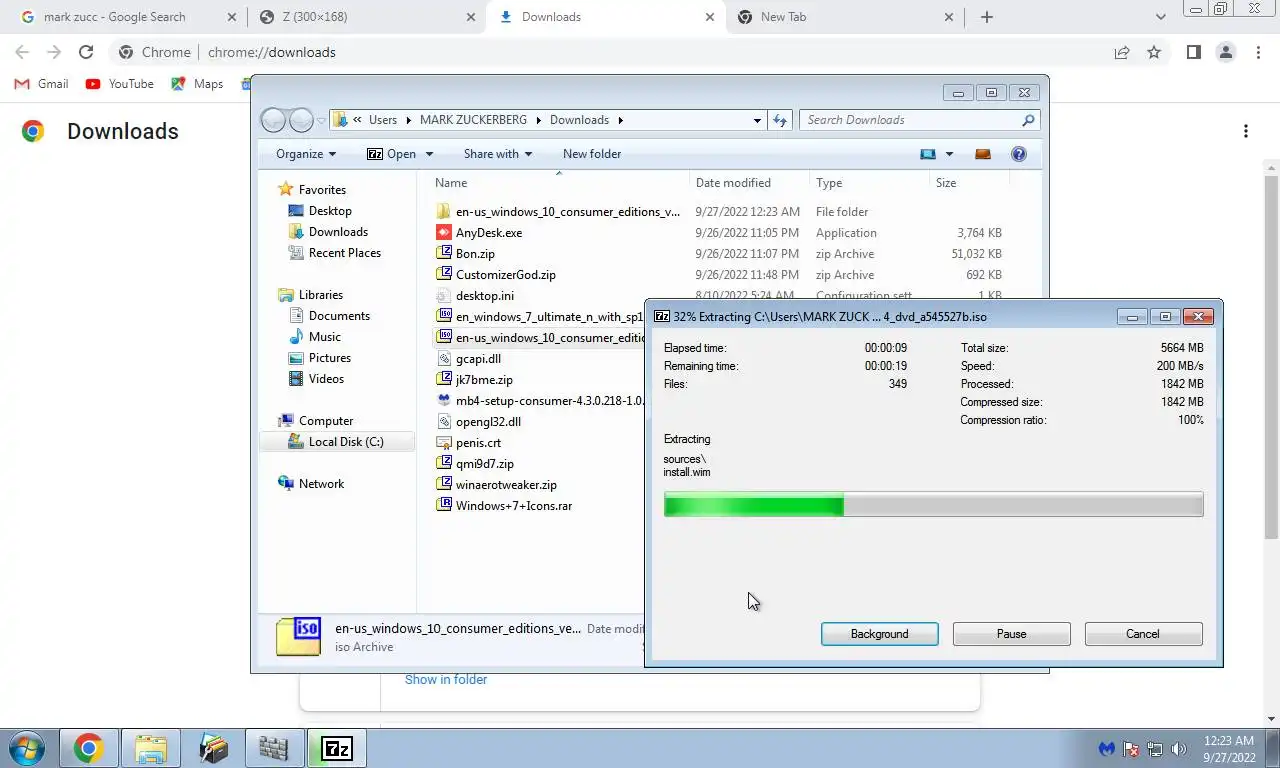Open the Windows Start menu orb
This screenshot has width=1280, height=768.
pyautogui.click(x=25, y=748)
